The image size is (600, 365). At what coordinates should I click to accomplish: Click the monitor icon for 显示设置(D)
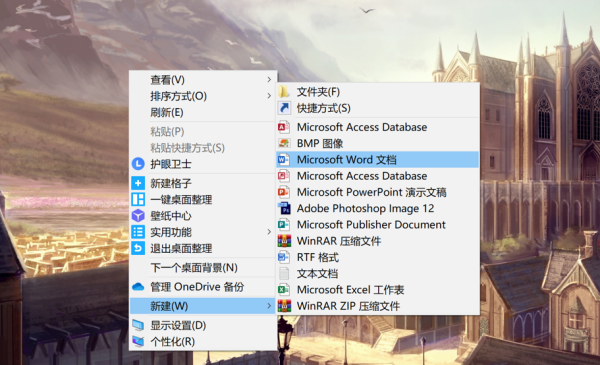click(138, 326)
